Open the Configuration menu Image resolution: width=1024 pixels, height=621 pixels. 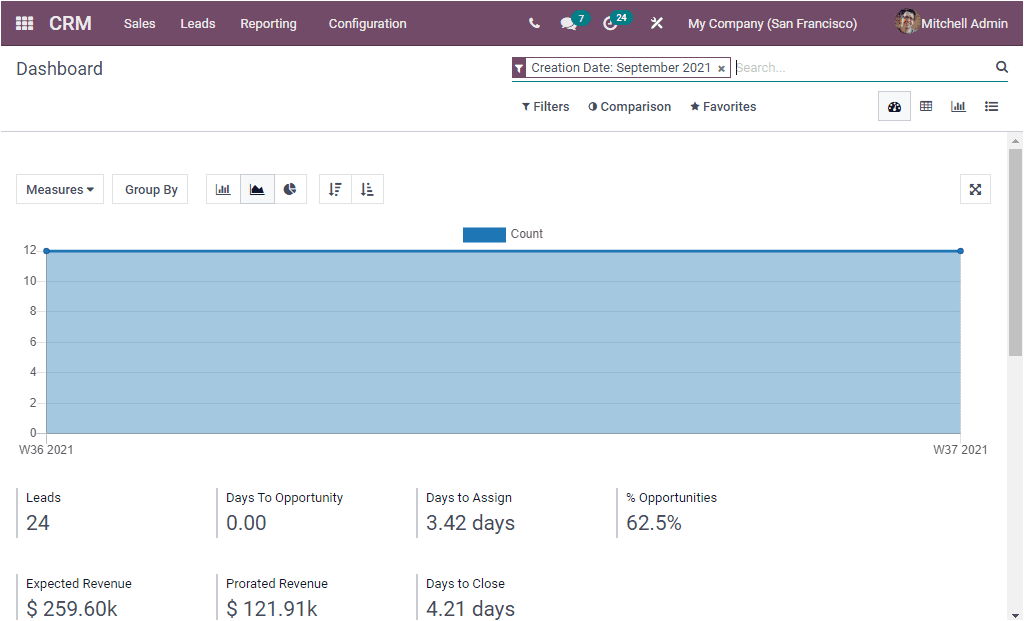[x=367, y=23]
